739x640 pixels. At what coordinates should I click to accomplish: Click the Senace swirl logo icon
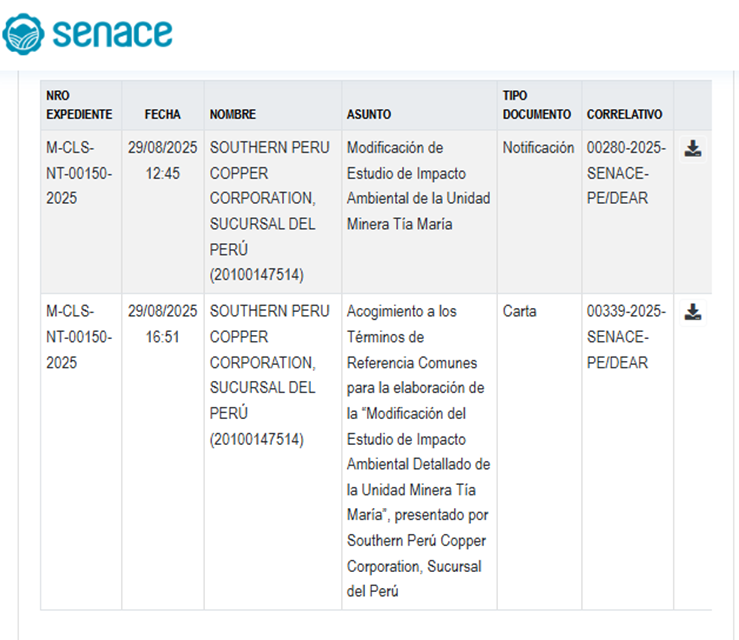(x=23, y=32)
